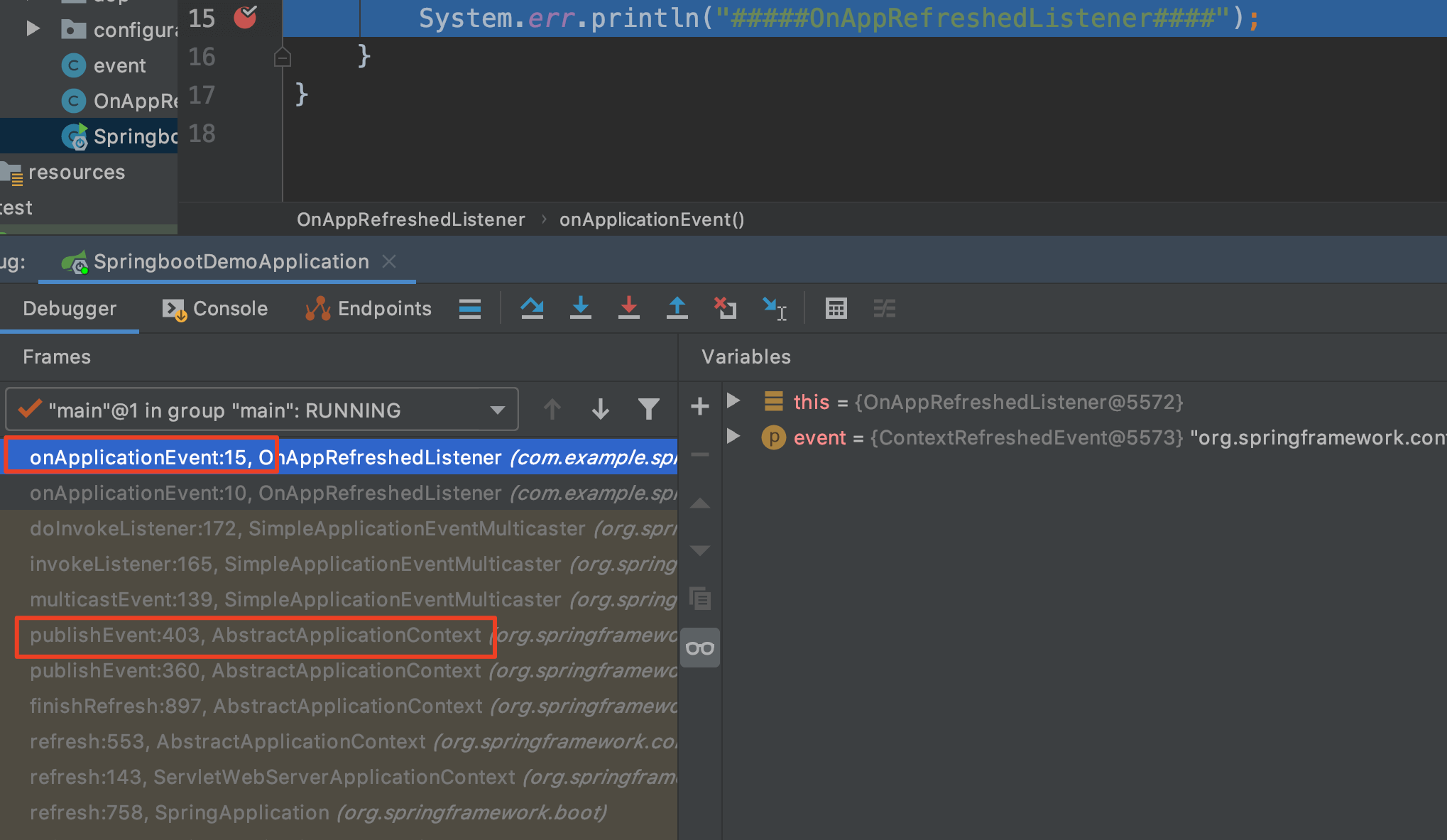Add a new watch with the plus icon
This screenshot has width=1447, height=840.
(x=699, y=406)
